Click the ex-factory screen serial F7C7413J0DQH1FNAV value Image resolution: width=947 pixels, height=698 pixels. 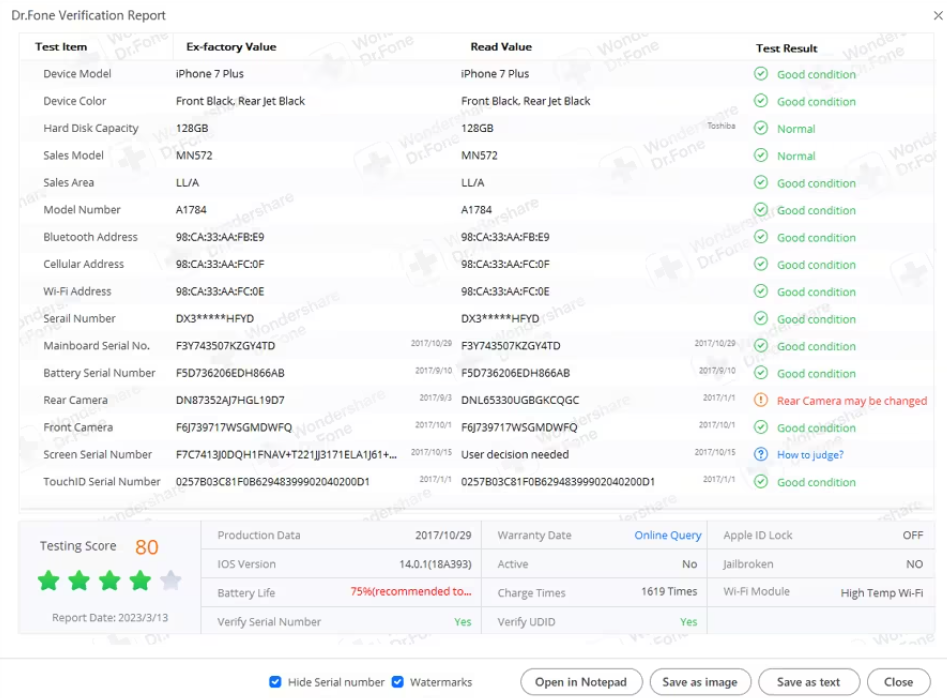click(x=286, y=454)
